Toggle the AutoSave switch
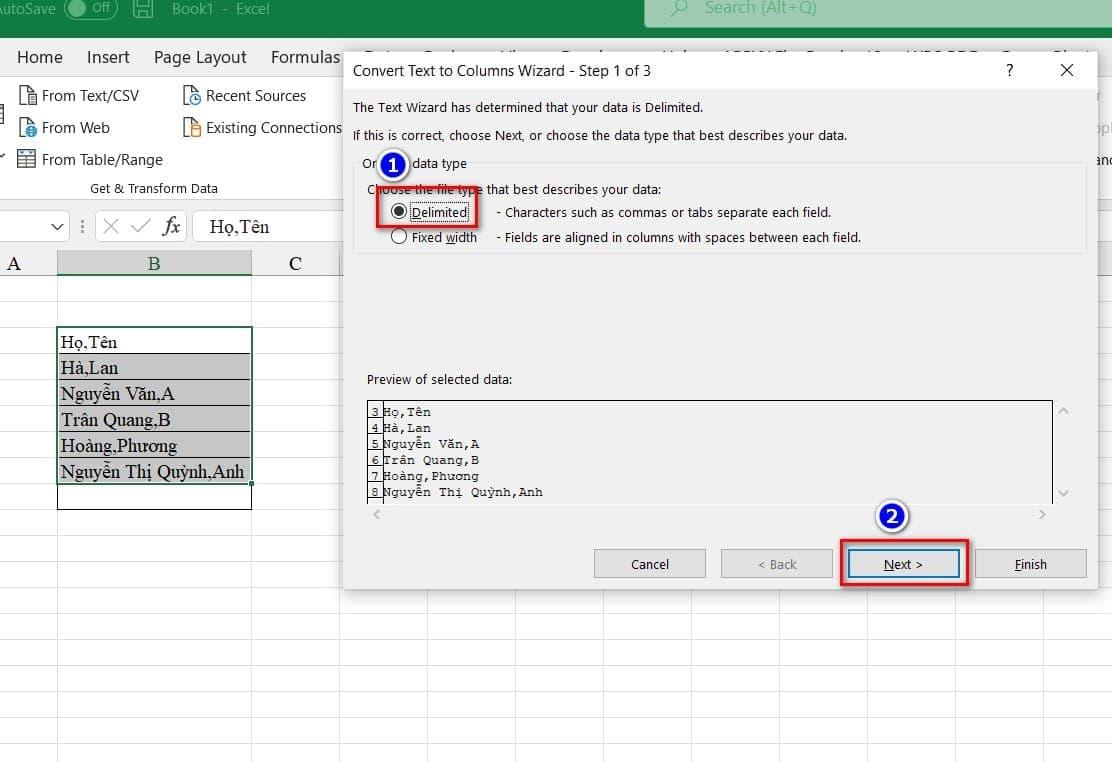The height and width of the screenshot is (762, 1112). 90,9
